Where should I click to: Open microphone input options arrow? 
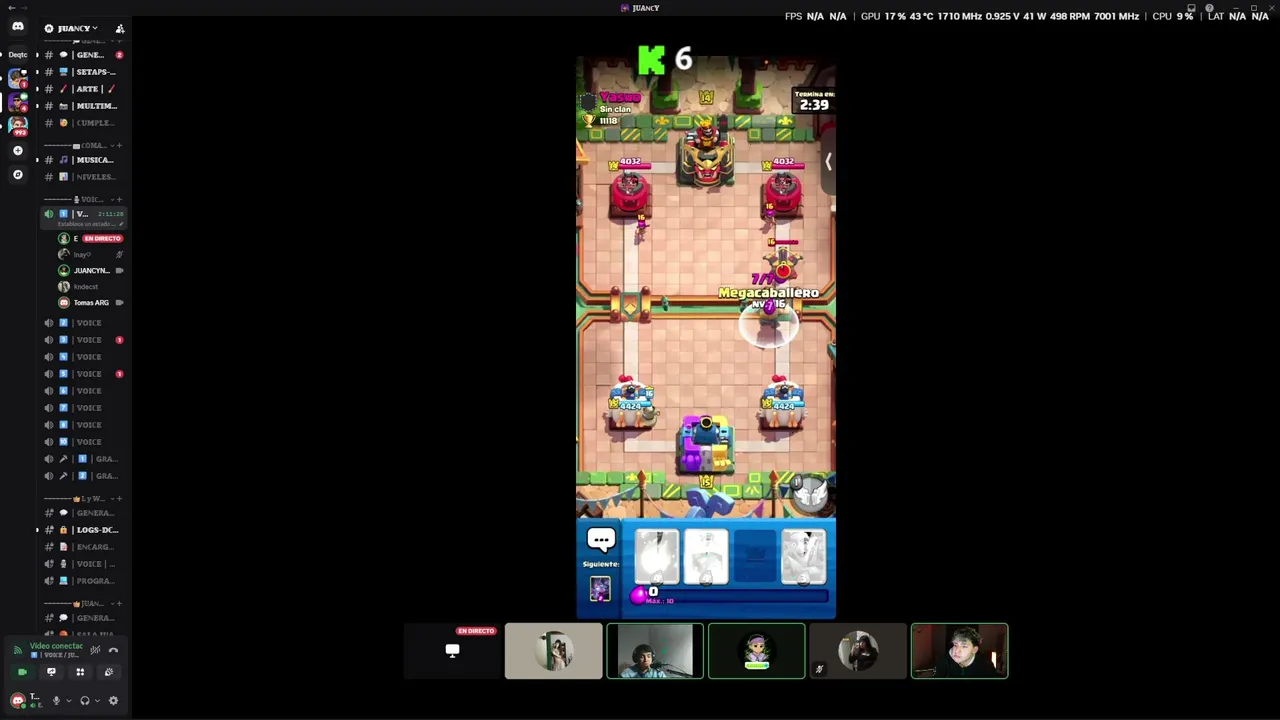tap(68, 701)
